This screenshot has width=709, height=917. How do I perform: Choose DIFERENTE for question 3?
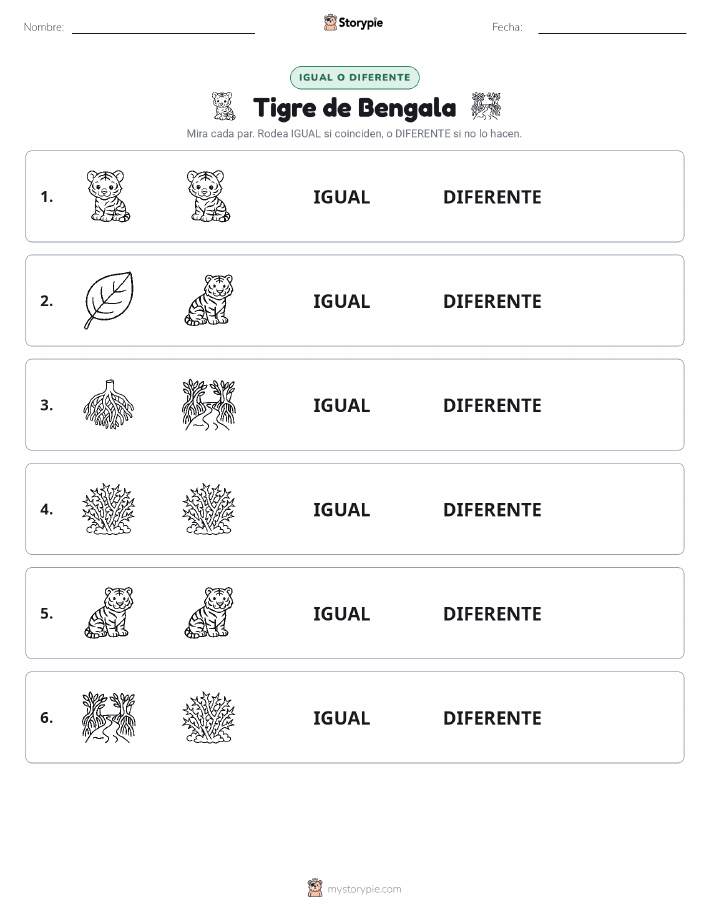pos(492,405)
